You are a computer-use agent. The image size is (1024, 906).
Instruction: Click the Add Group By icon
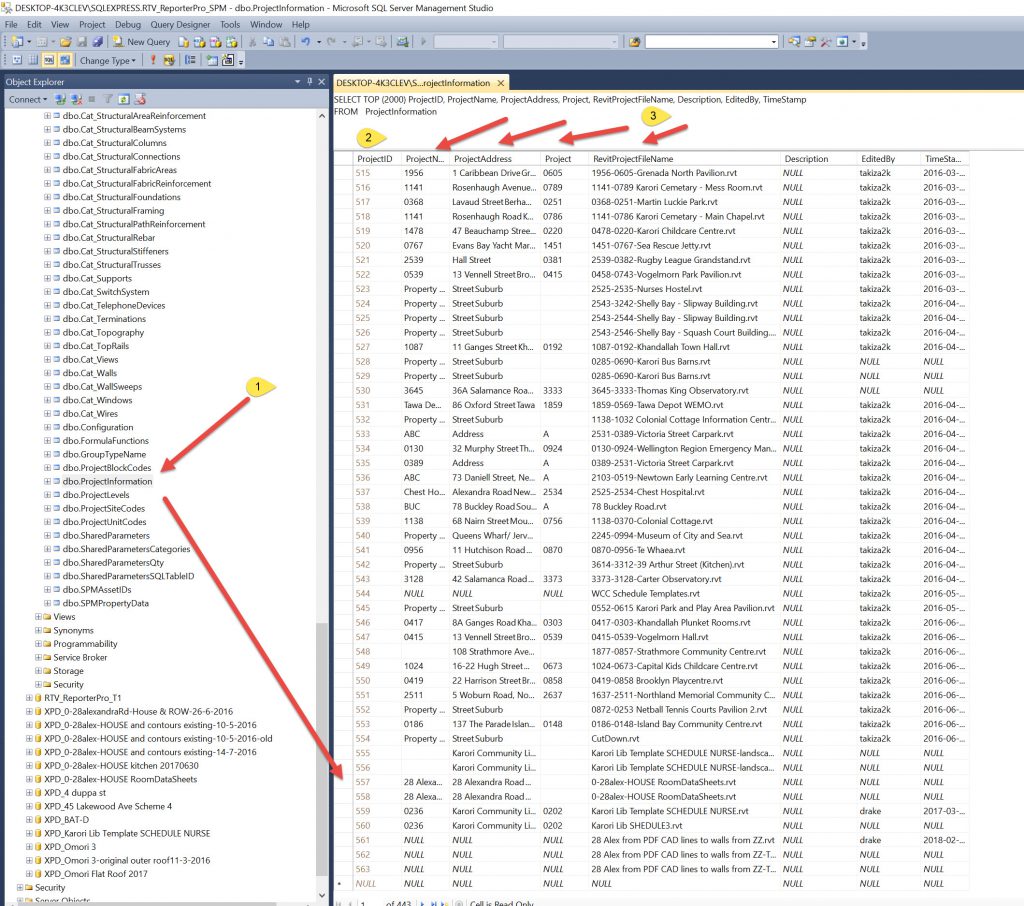pos(190,60)
